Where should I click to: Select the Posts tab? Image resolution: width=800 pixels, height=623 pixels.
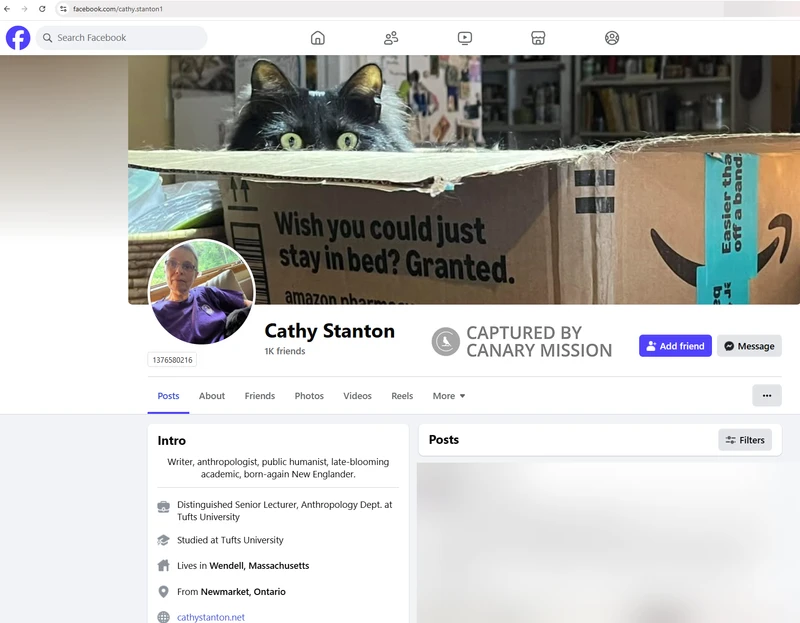[168, 396]
